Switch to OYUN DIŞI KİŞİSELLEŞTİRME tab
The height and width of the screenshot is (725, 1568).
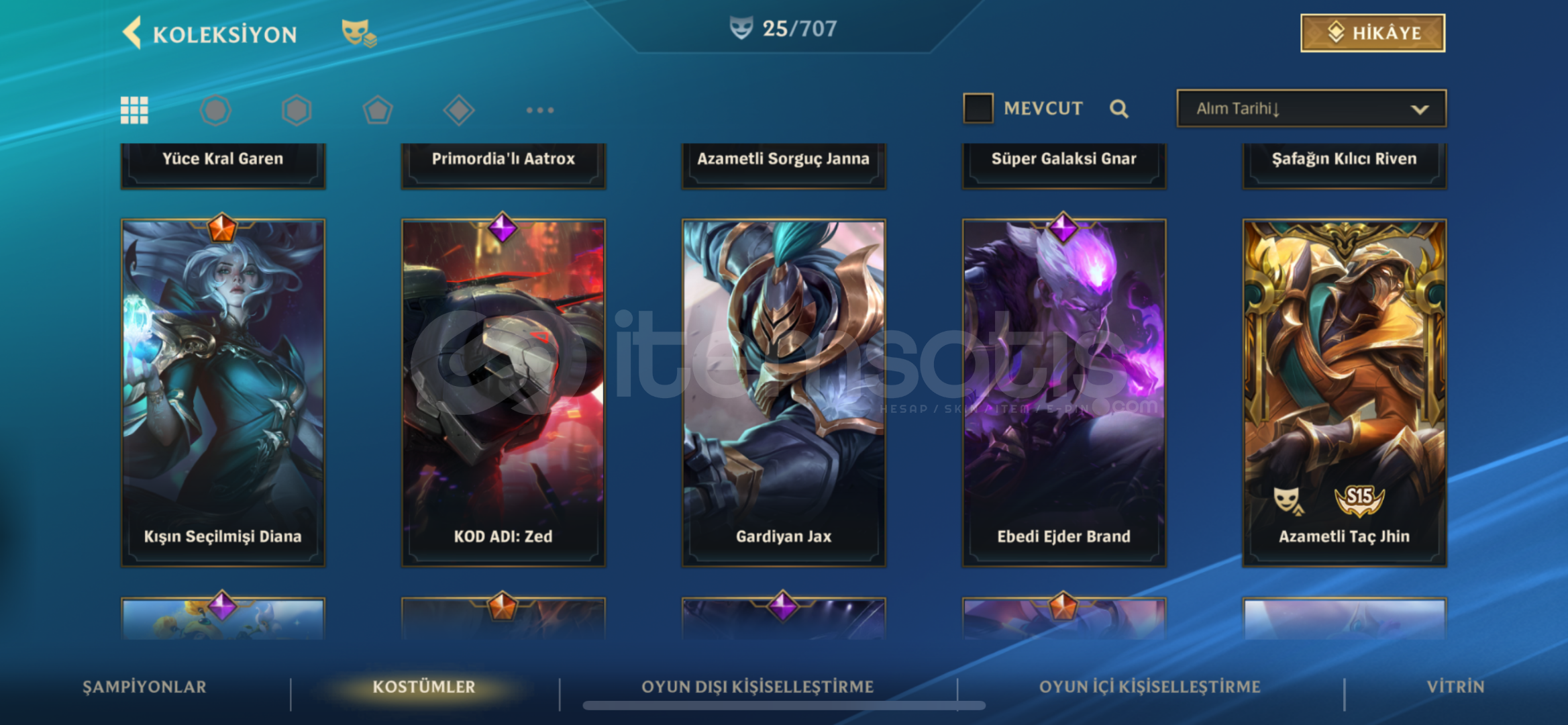[x=757, y=687]
